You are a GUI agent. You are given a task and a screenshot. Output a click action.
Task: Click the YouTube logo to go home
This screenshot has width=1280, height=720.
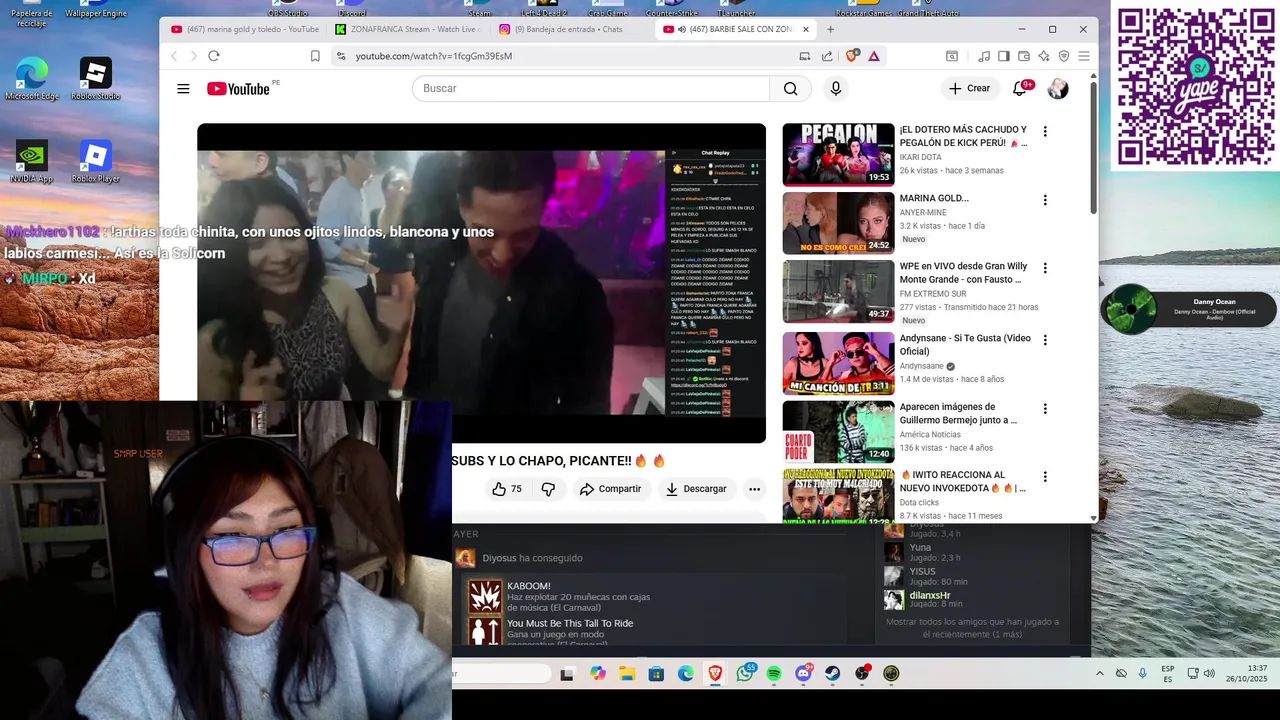238,89
